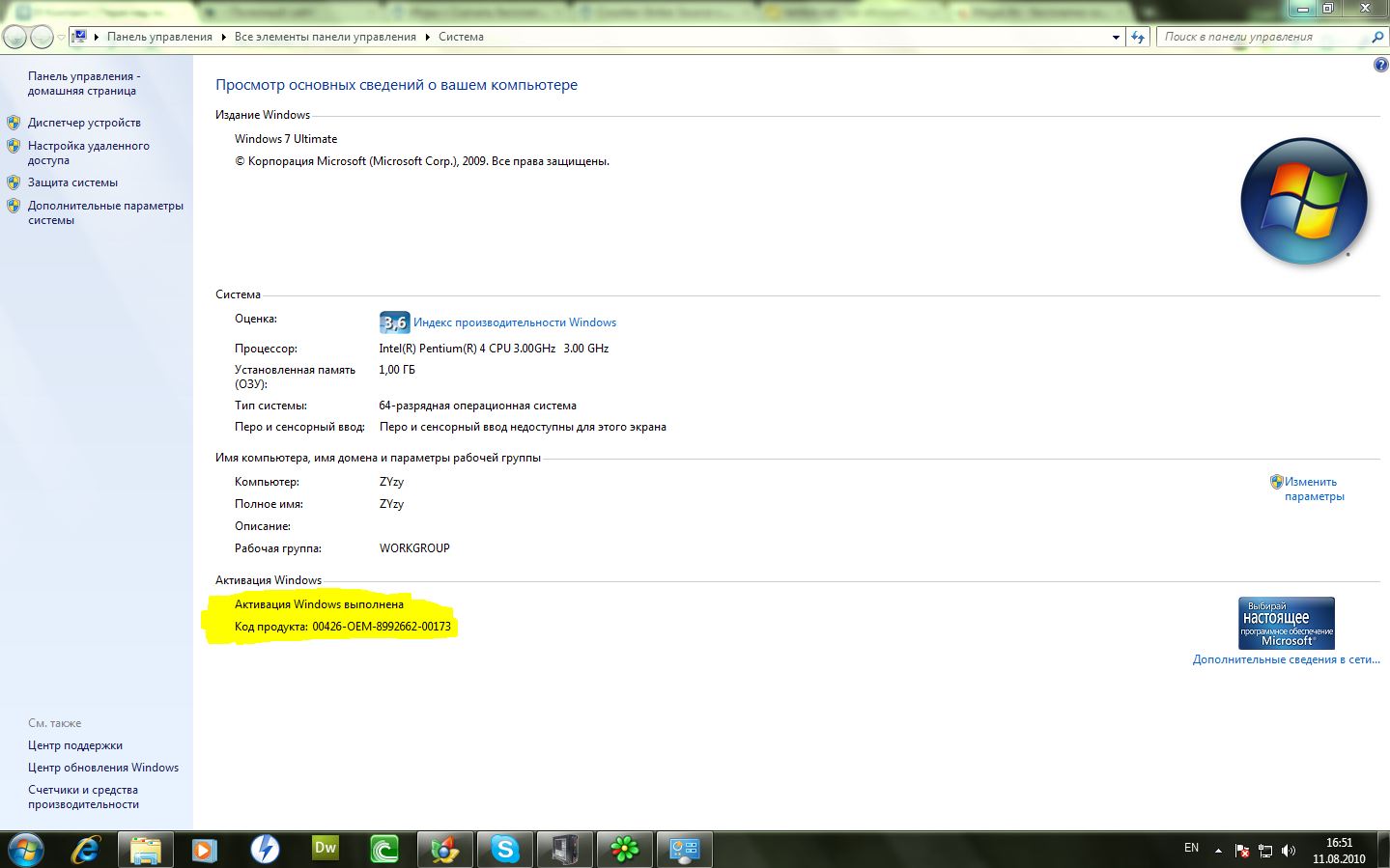
Task: Go back with the Back arrow button
Action: coord(14,37)
